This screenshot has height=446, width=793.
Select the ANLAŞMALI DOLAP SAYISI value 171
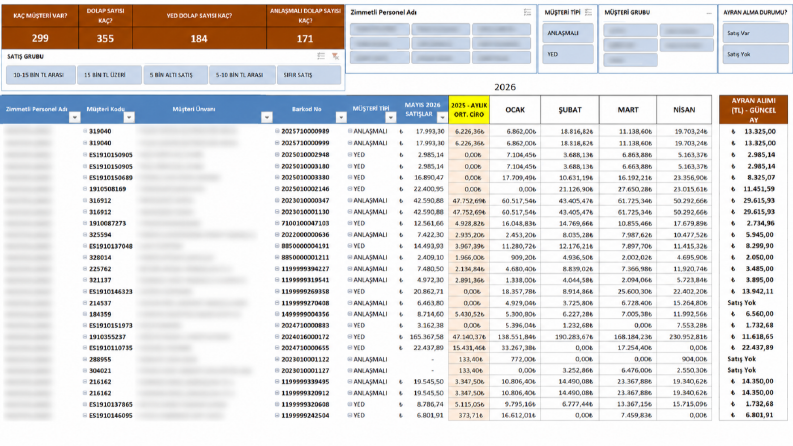coord(305,38)
